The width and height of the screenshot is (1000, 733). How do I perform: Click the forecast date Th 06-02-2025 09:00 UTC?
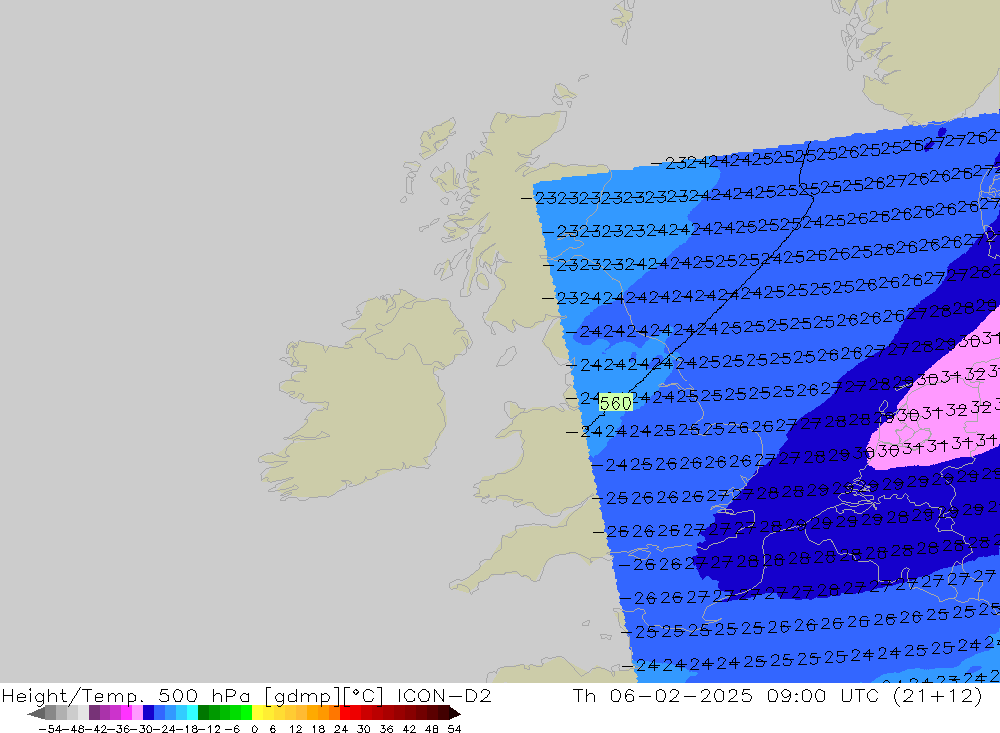click(x=725, y=695)
